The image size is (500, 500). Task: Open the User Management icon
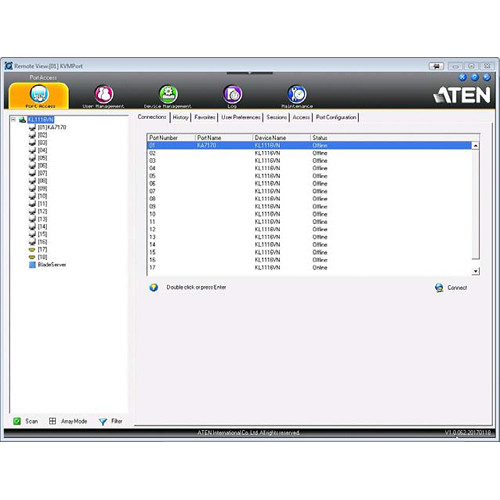[x=104, y=94]
